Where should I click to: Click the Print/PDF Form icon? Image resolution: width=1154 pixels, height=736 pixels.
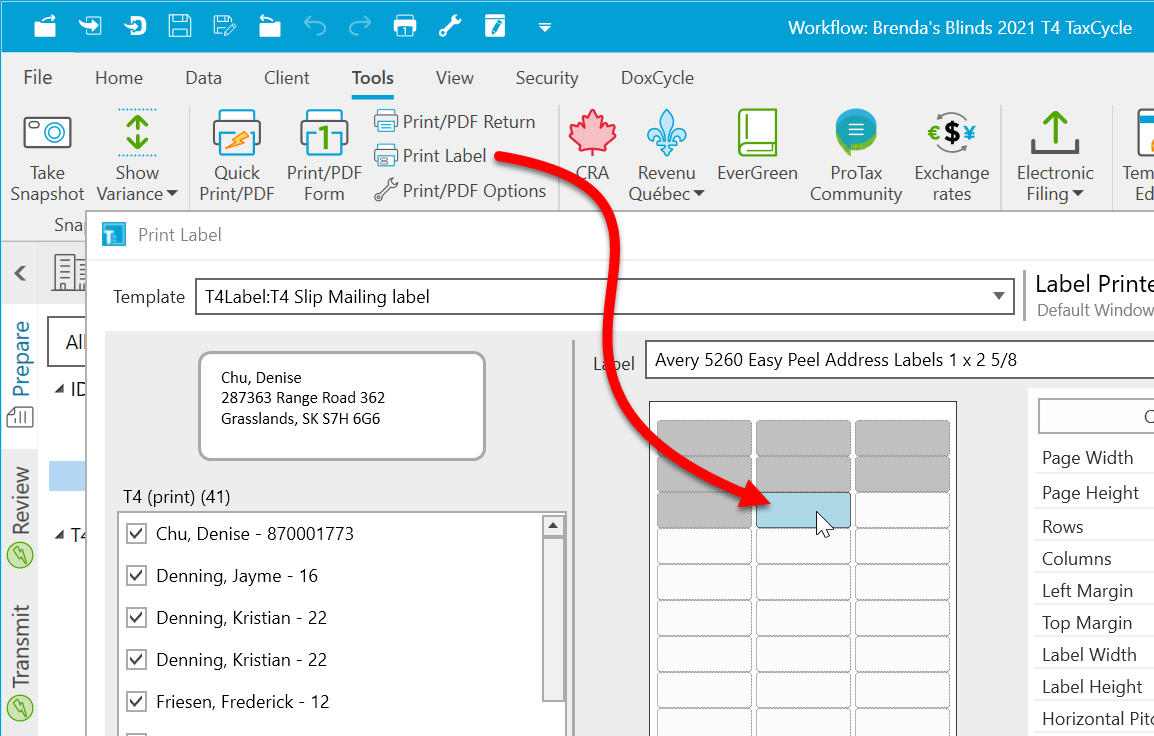[x=324, y=132]
